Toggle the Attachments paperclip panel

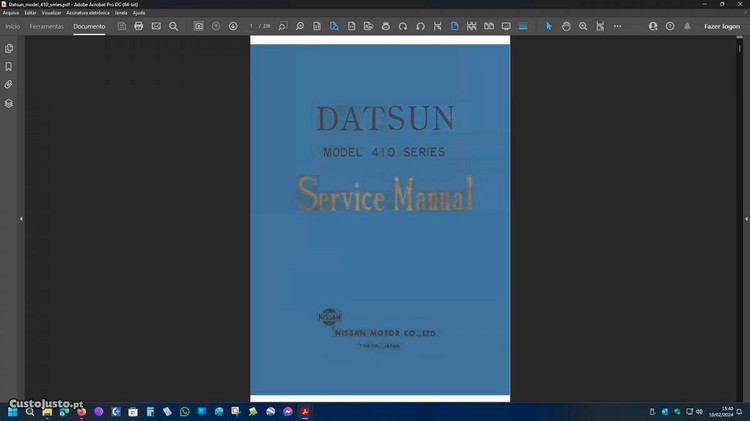(x=9, y=84)
